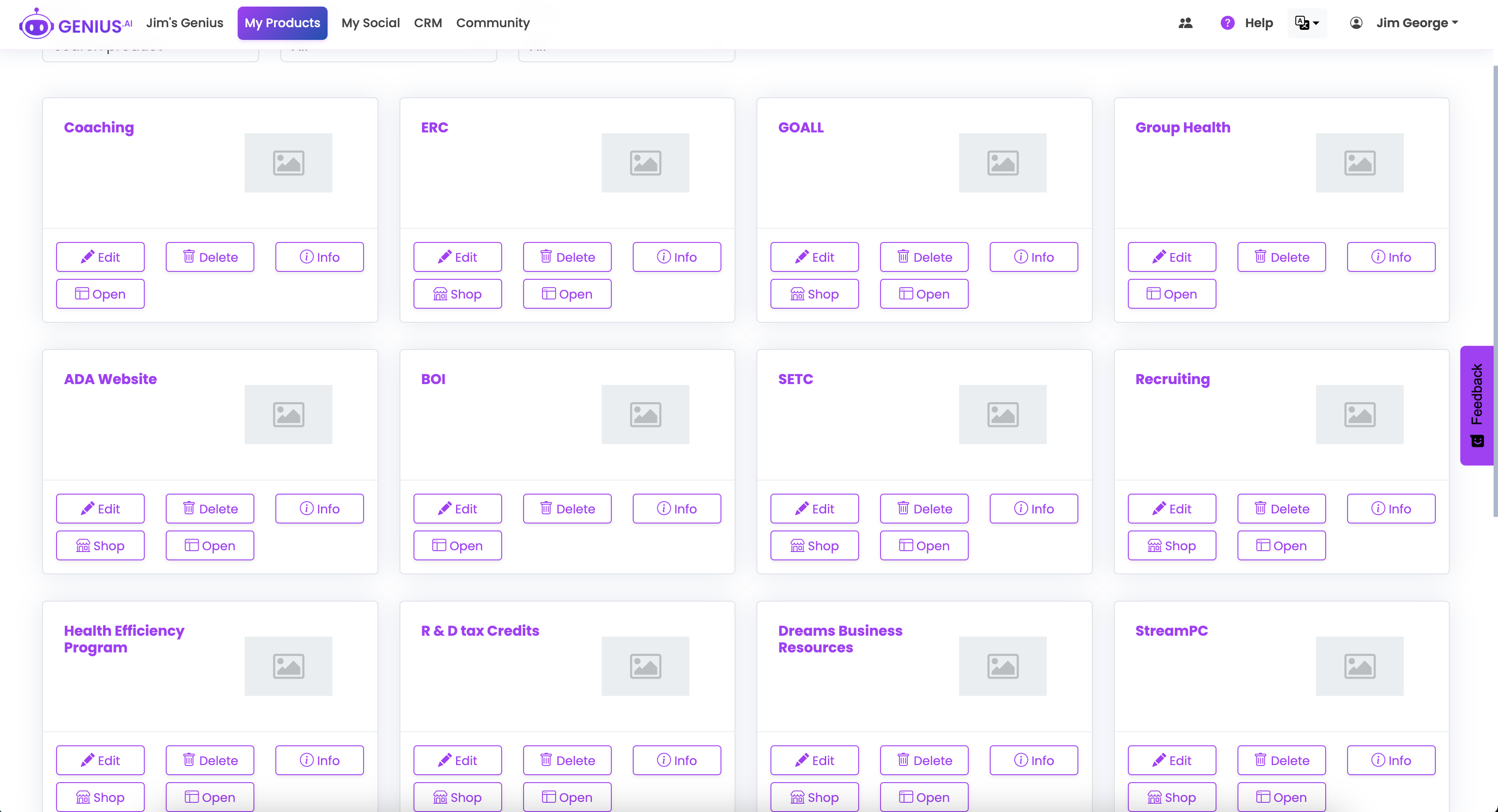Screen dimensions: 1498x812
Task: Delete the Coaching product
Action: click(210, 257)
